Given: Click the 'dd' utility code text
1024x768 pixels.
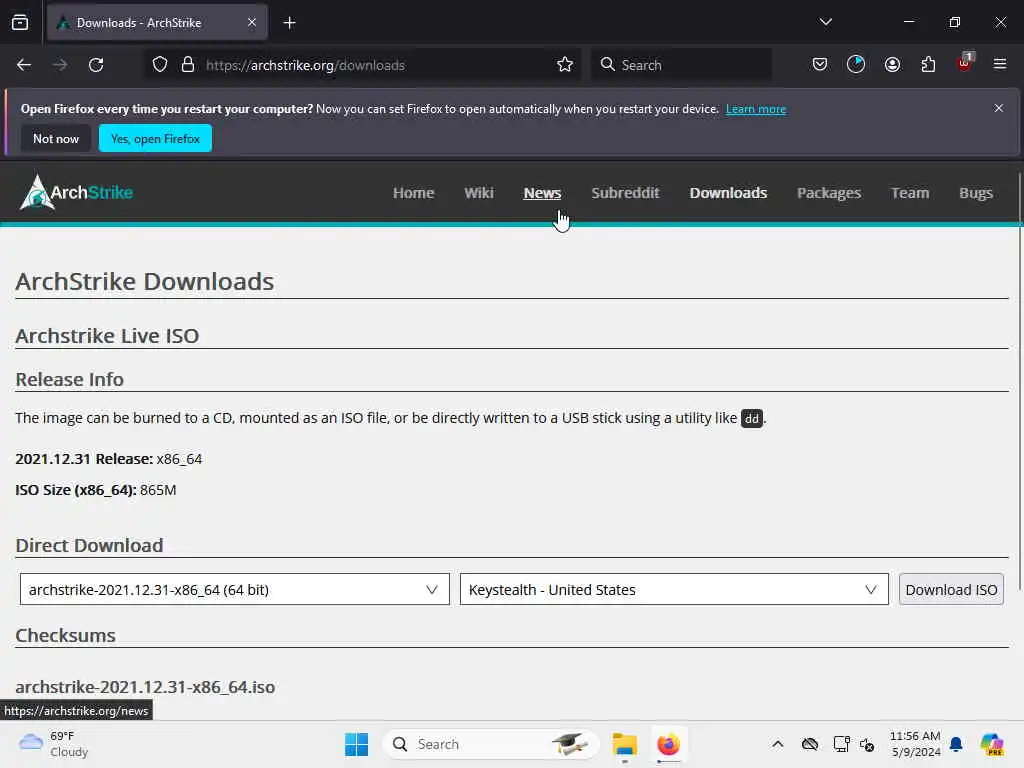Looking at the screenshot, I should pos(752,418).
